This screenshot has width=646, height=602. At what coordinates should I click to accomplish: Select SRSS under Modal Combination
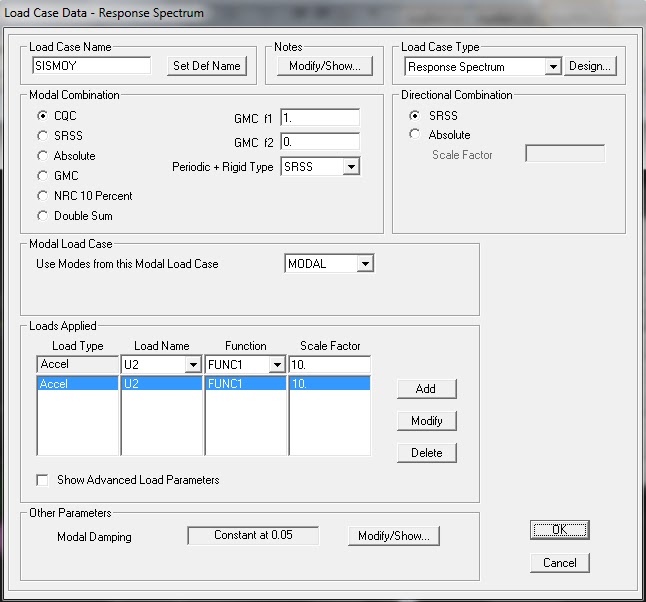(x=42, y=136)
